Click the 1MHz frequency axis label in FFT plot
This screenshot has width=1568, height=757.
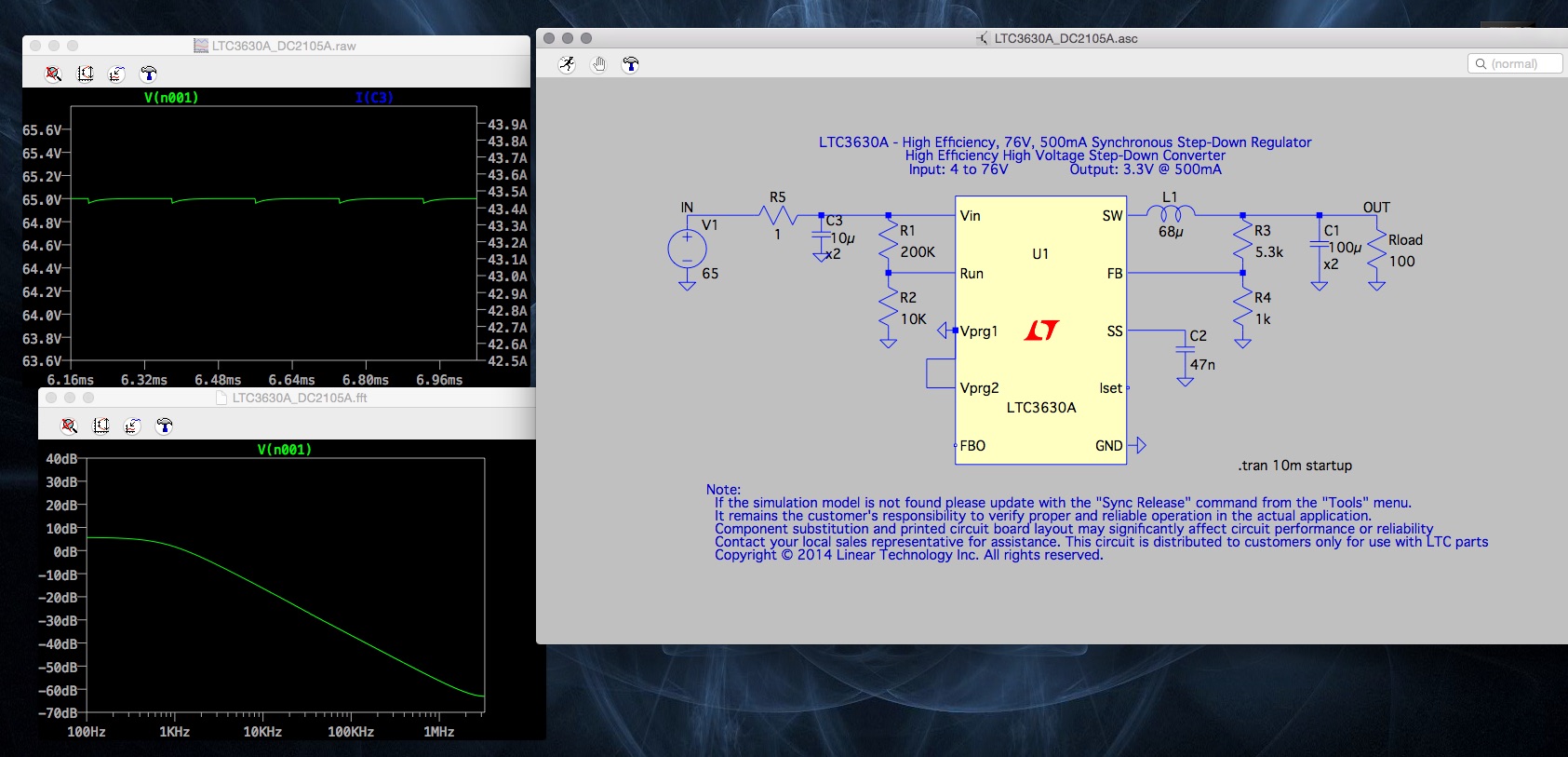click(439, 732)
